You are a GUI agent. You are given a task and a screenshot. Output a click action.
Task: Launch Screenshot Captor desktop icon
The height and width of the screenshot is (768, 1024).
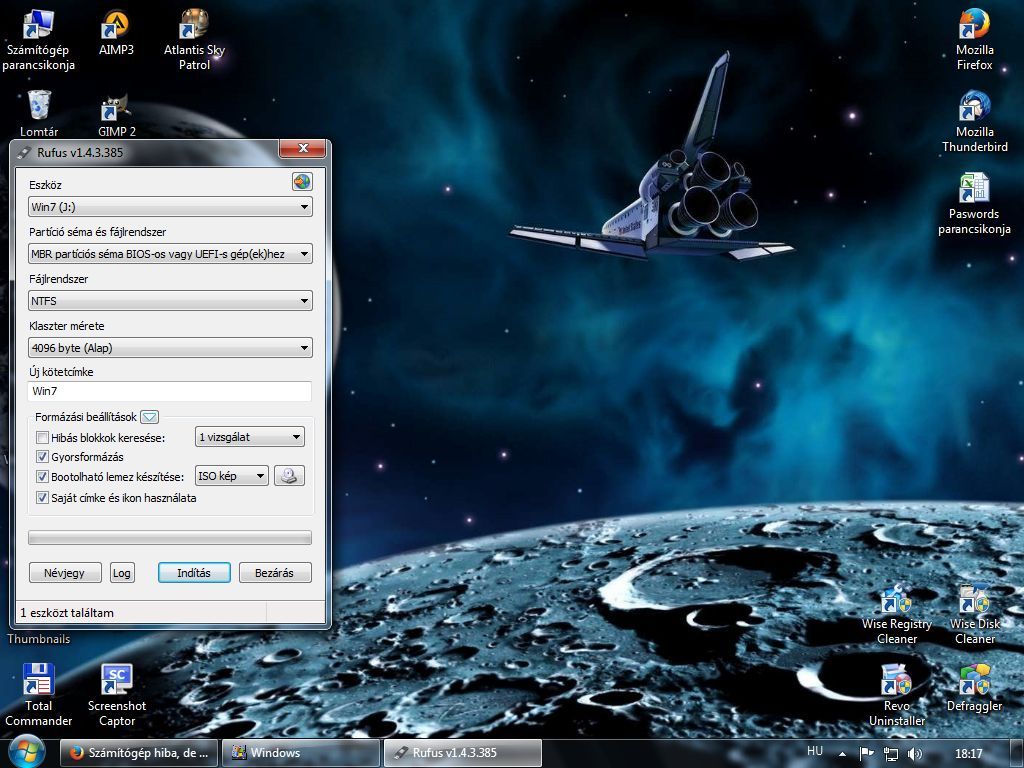117,696
